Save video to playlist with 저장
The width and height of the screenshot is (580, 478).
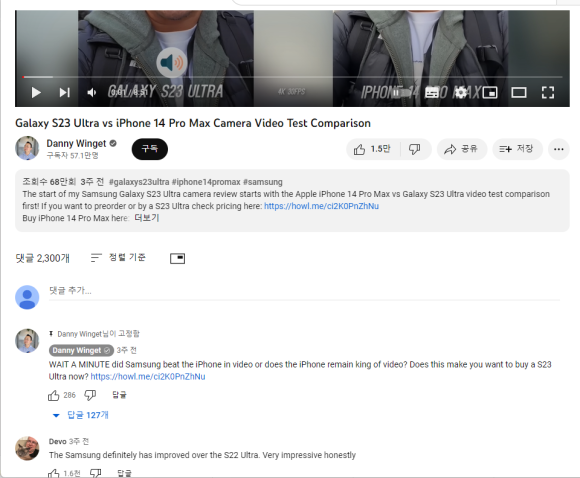[516, 149]
